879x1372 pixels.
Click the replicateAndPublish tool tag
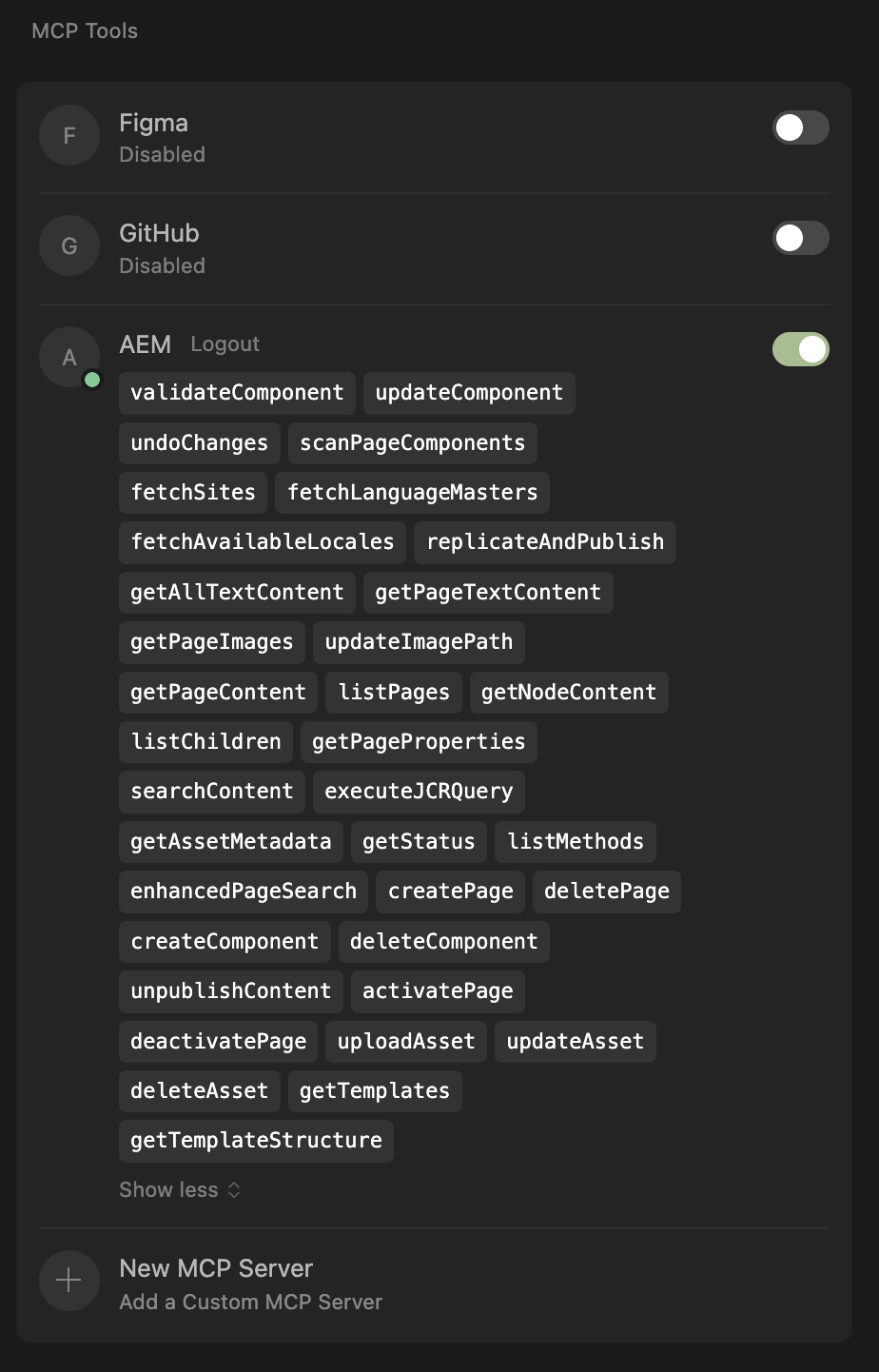[x=545, y=542]
